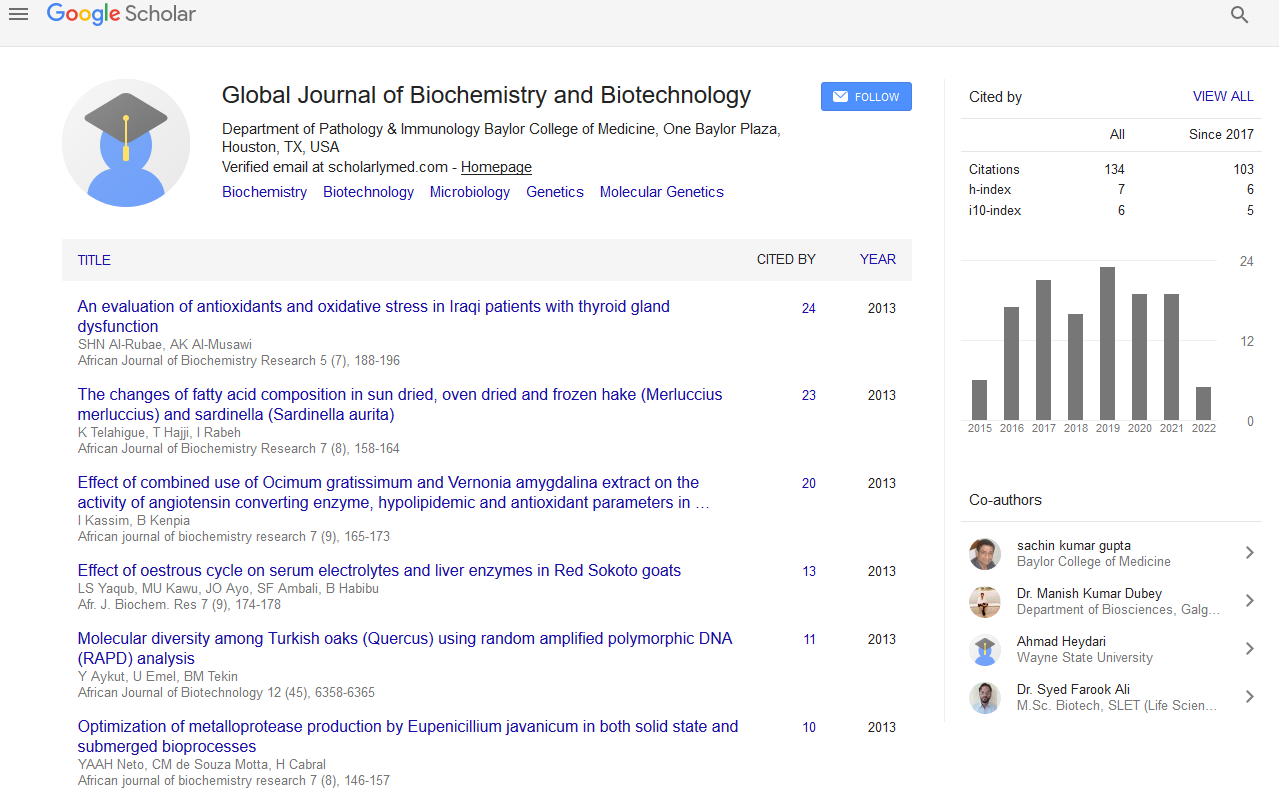Open oestrous cycle Red Sokoto goats article
The width and height of the screenshot is (1279, 796).
coord(379,571)
